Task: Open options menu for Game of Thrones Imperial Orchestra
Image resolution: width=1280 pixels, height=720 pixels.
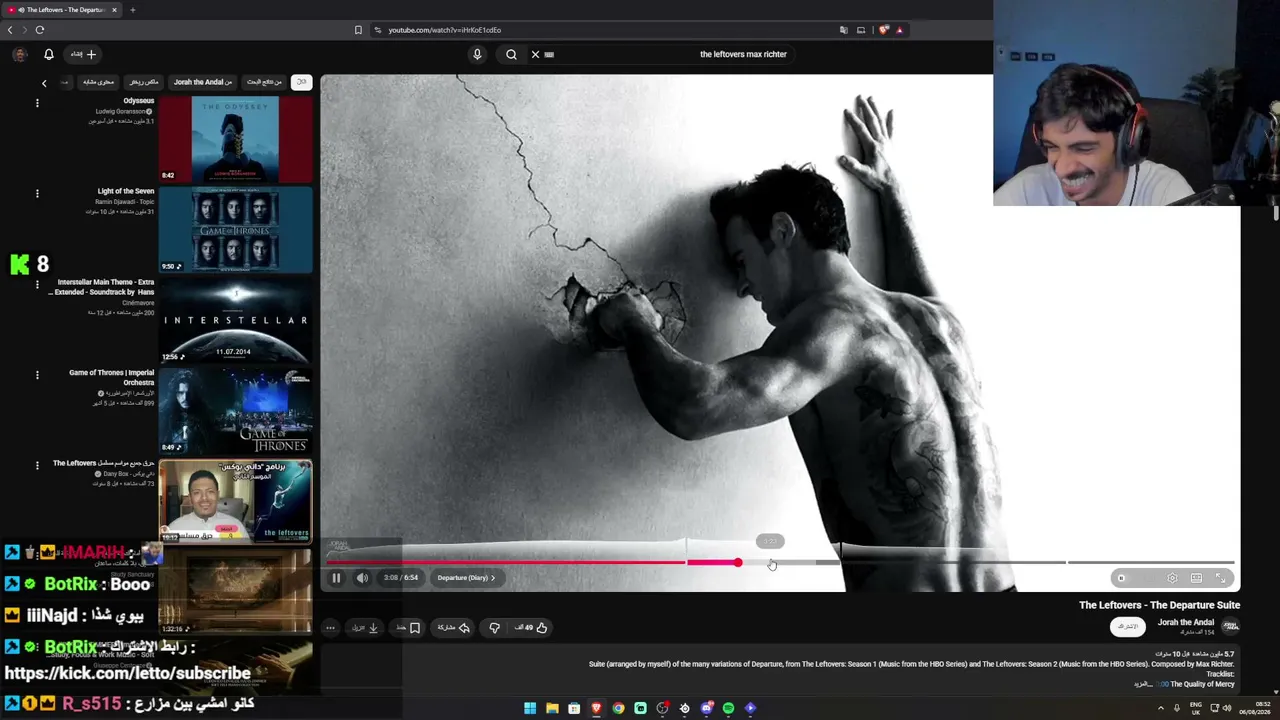Action: pyautogui.click(x=37, y=375)
